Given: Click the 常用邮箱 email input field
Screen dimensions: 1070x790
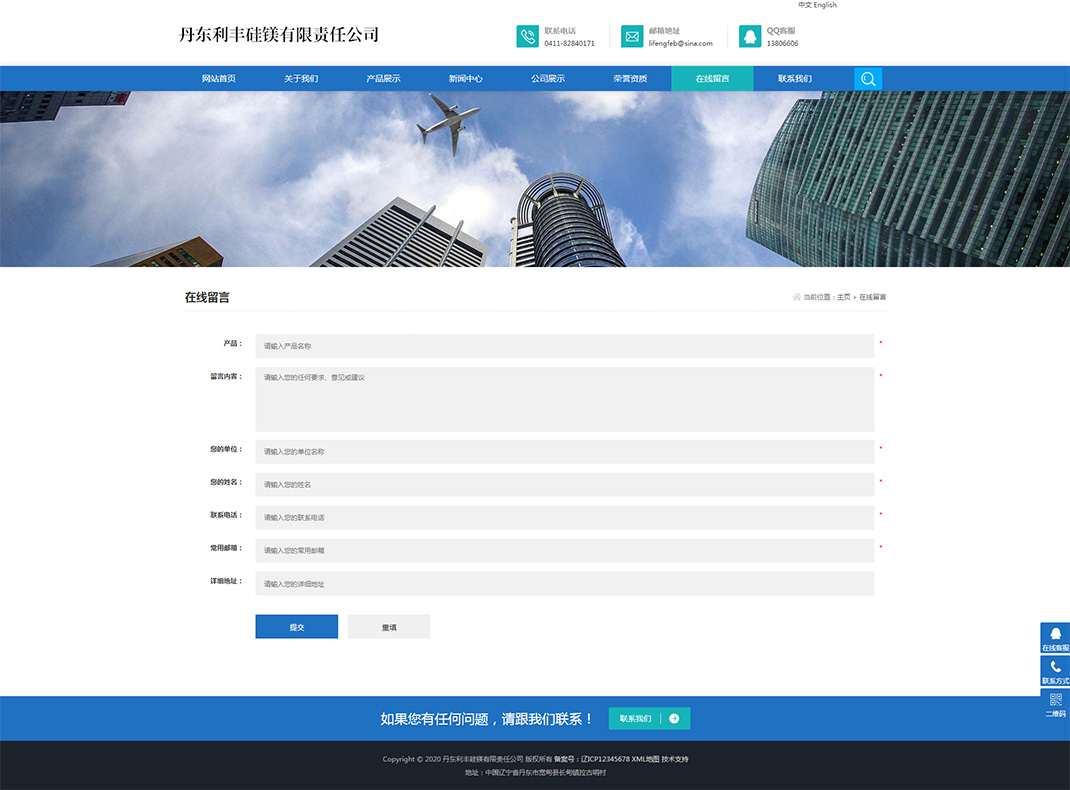Looking at the screenshot, I should [x=564, y=550].
